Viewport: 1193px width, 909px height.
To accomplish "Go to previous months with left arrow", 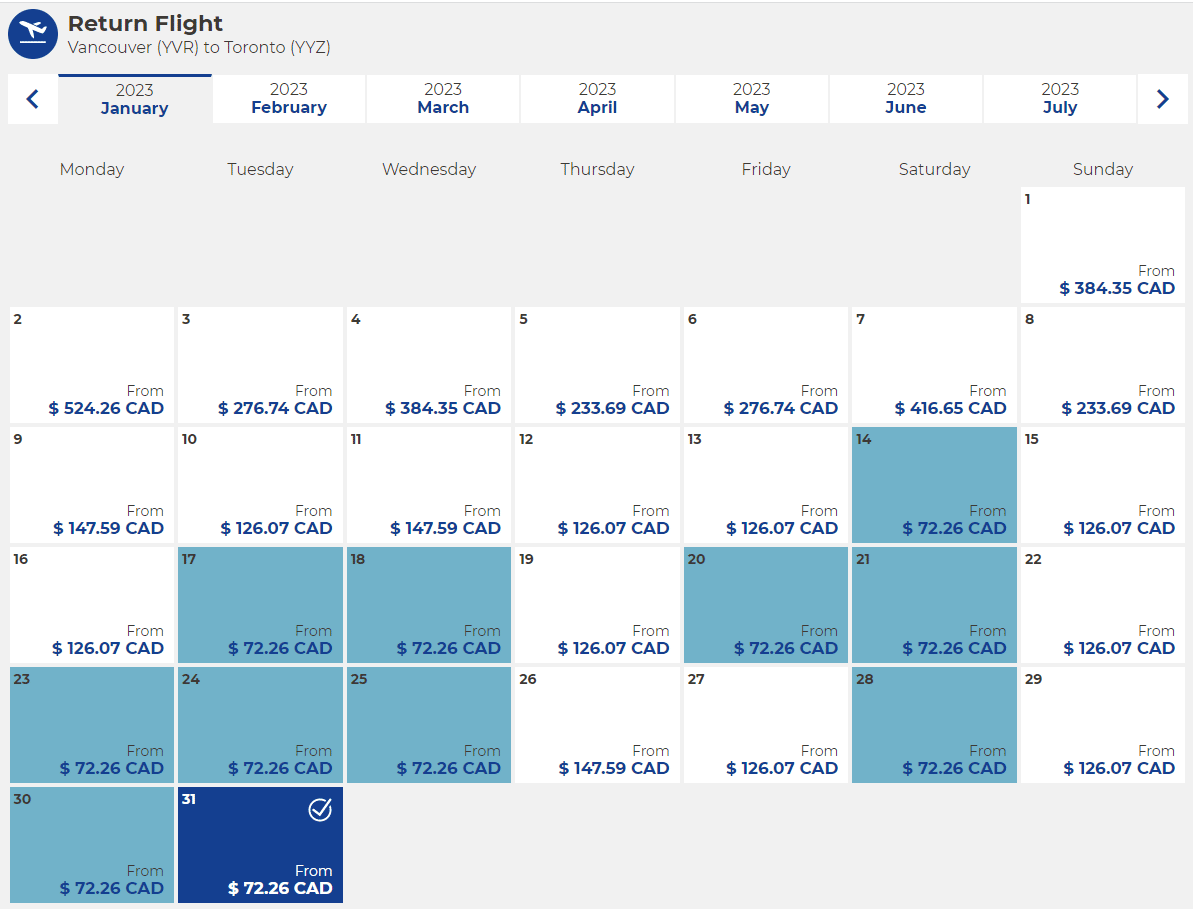I will (32, 99).
